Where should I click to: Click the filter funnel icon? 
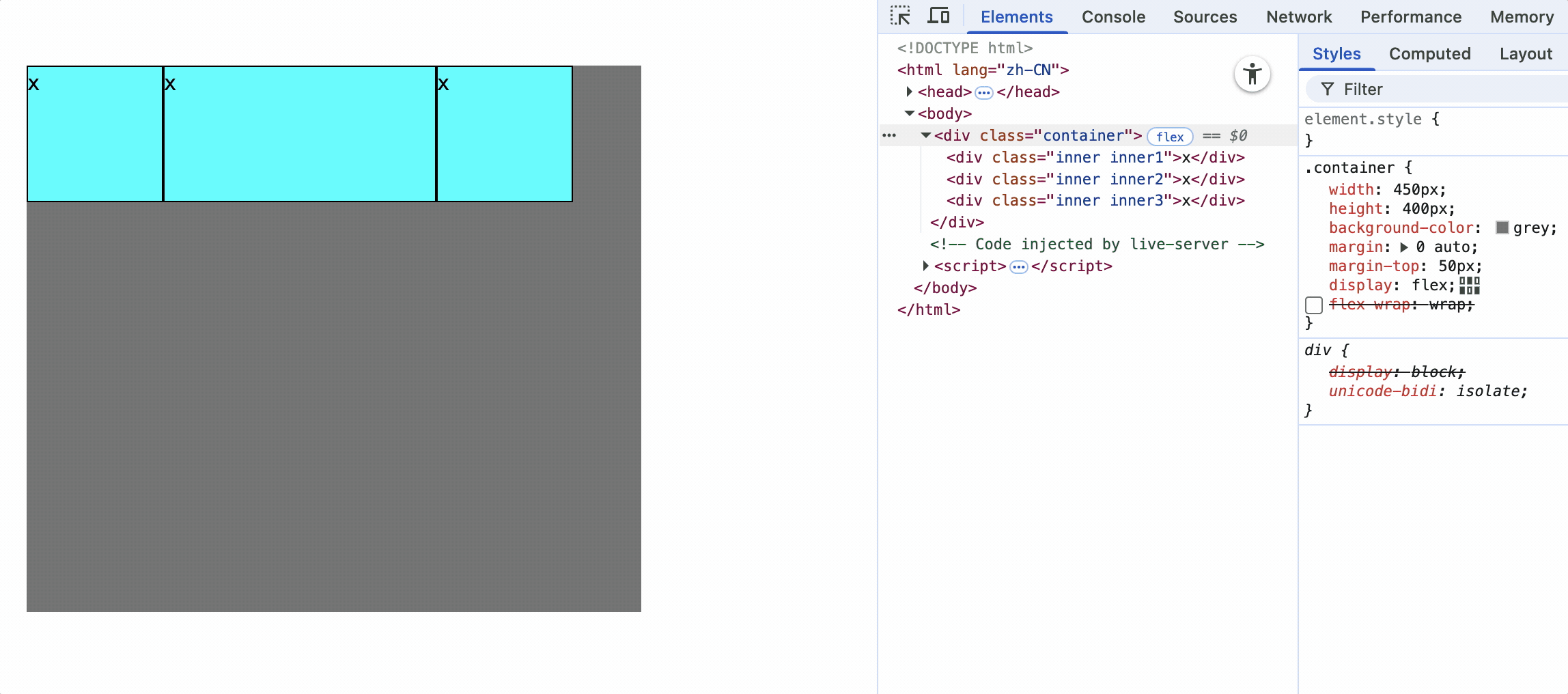tap(1327, 89)
